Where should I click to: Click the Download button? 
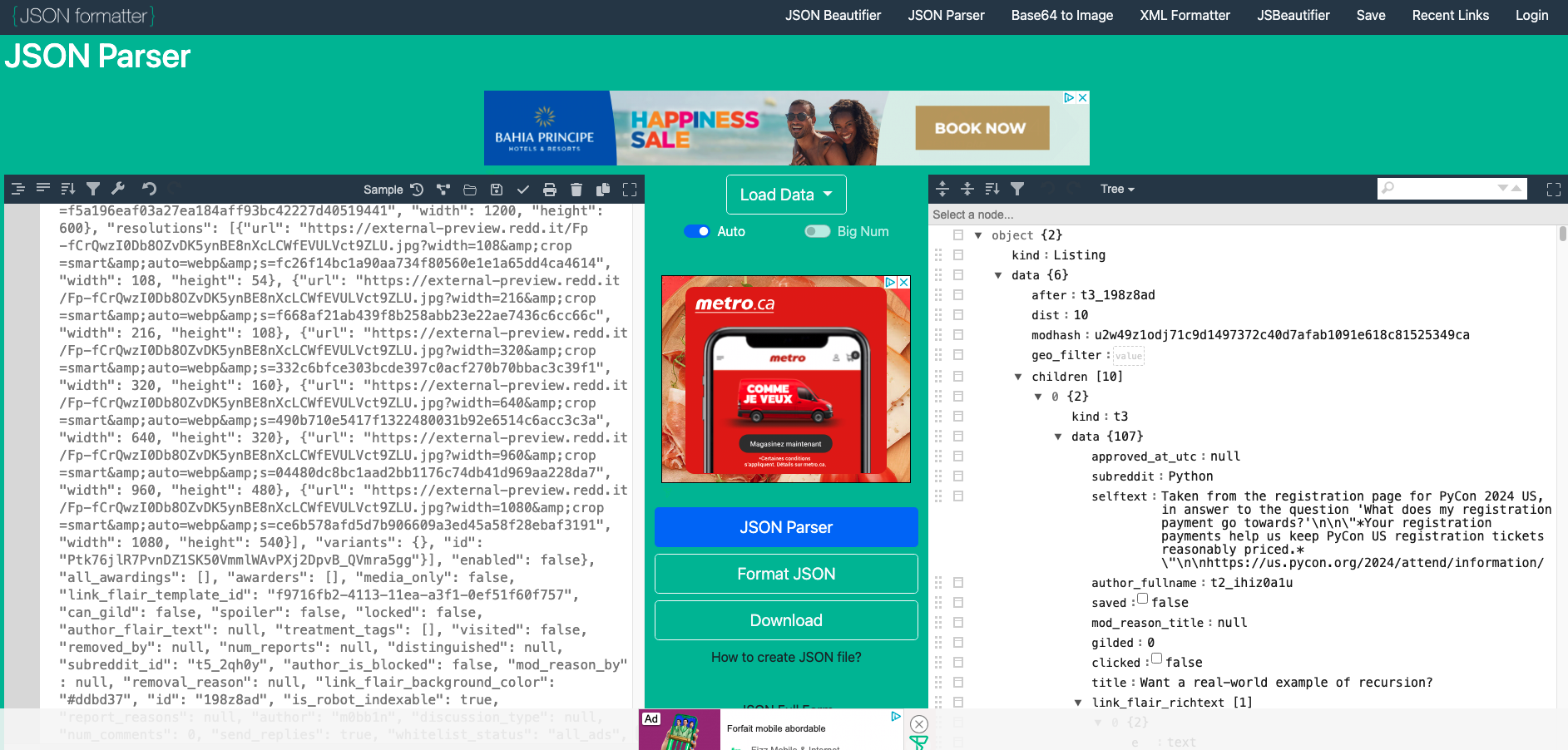tap(785, 619)
